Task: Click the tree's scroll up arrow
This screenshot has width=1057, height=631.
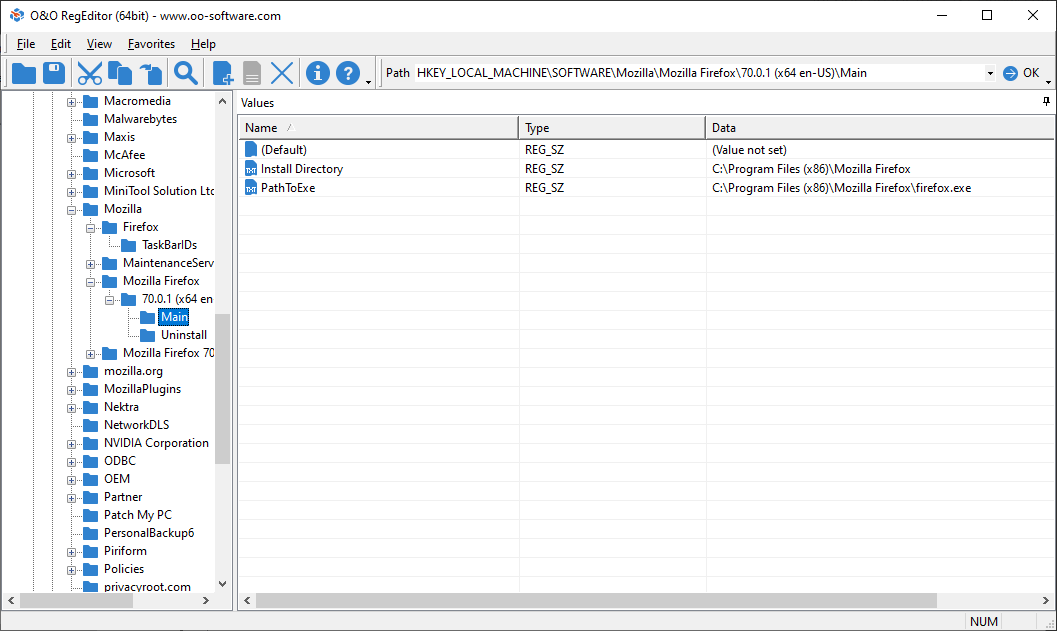Action: point(222,101)
